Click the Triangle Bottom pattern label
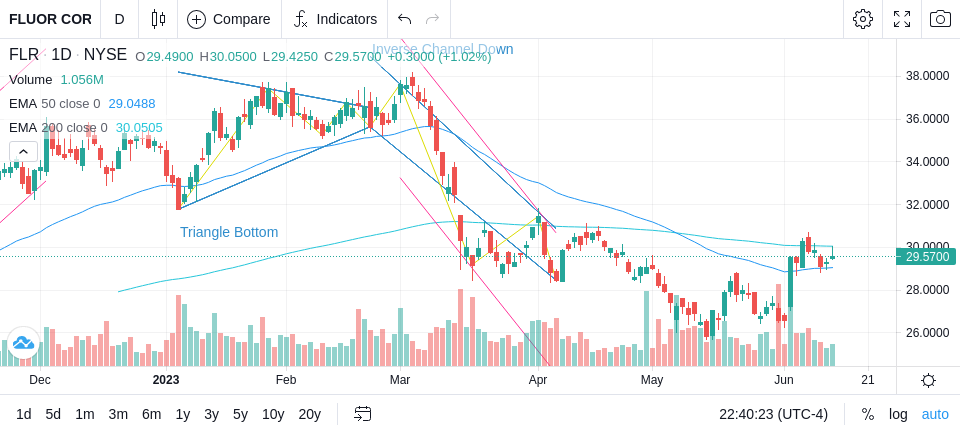The width and height of the screenshot is (960, 433). click(229, 232)
